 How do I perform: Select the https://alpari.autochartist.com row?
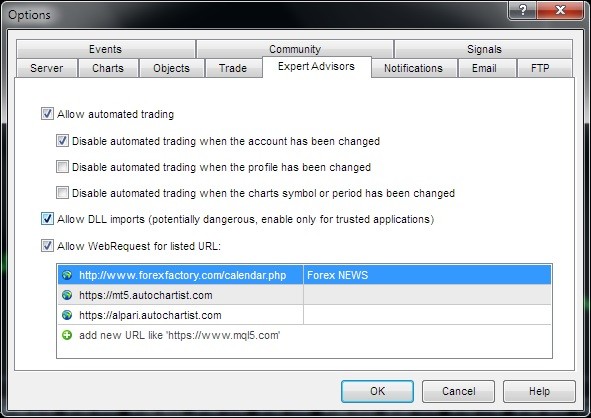tap(305, 315)
